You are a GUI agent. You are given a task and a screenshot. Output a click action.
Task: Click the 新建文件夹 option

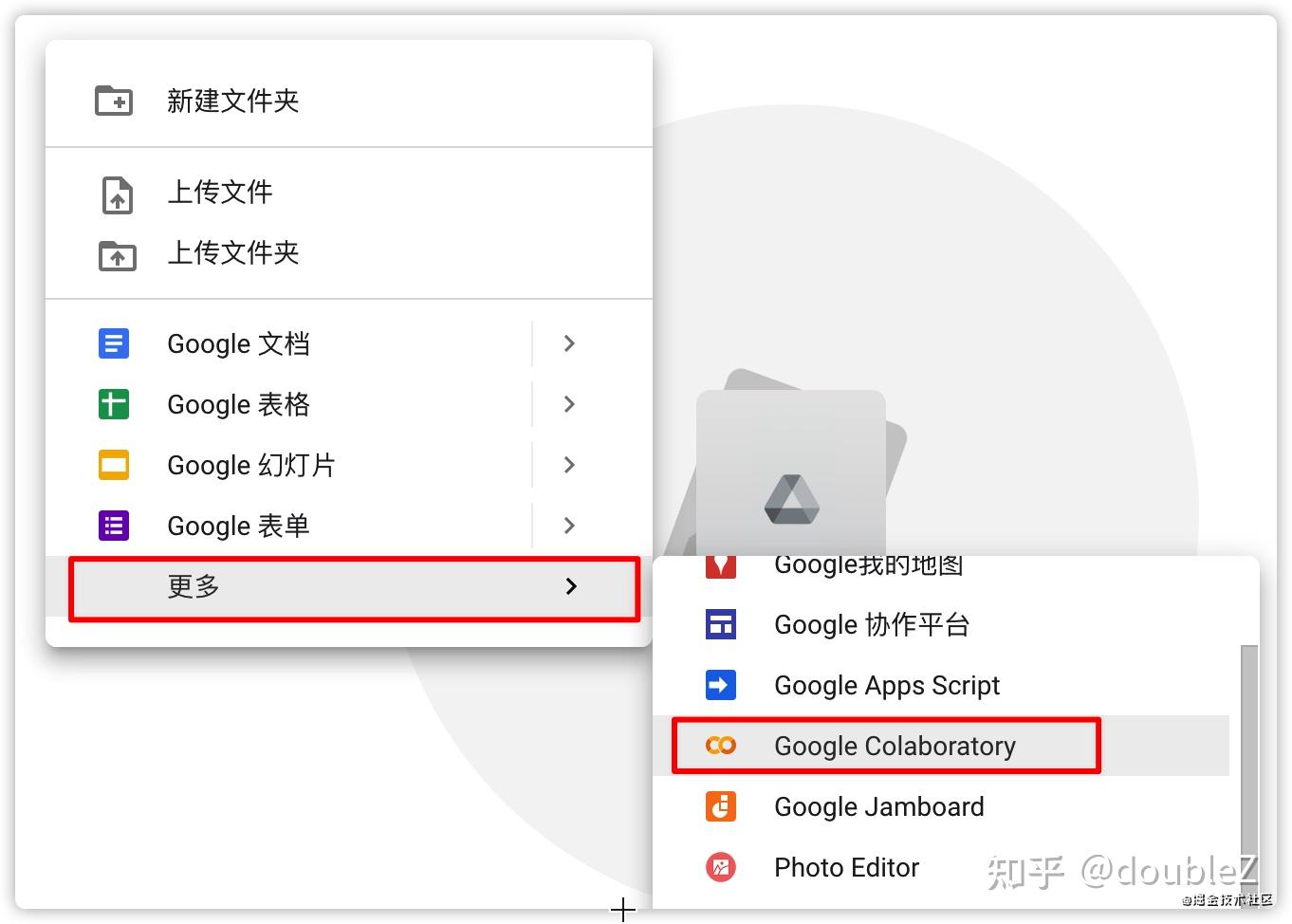point(233,101)
